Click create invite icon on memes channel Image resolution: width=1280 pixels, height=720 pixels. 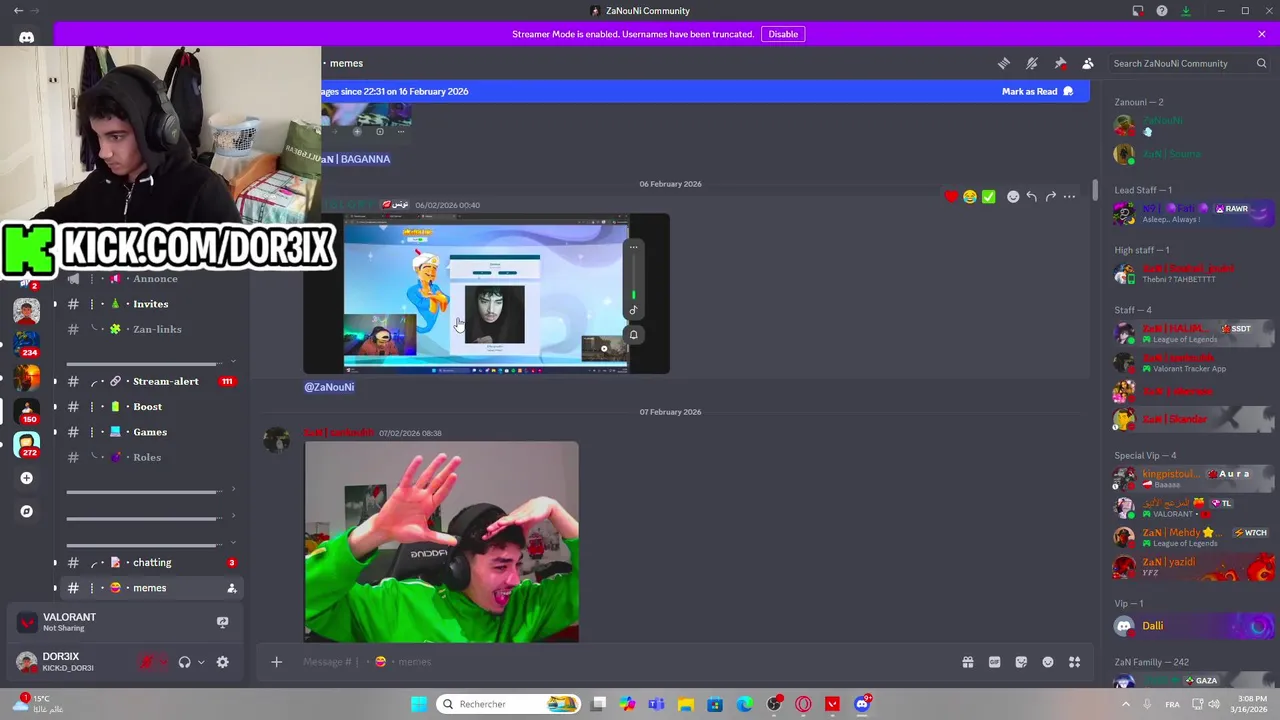tap(232, 588)
